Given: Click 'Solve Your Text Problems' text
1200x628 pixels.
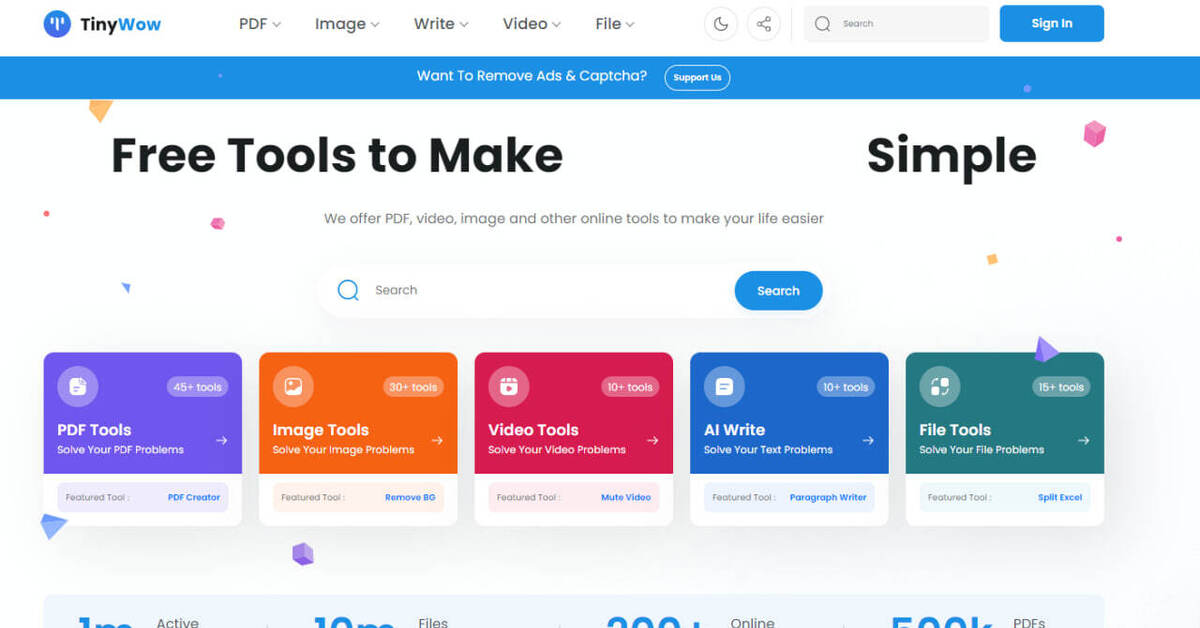Looking at the screenshot, I should (x=768, y=450).
